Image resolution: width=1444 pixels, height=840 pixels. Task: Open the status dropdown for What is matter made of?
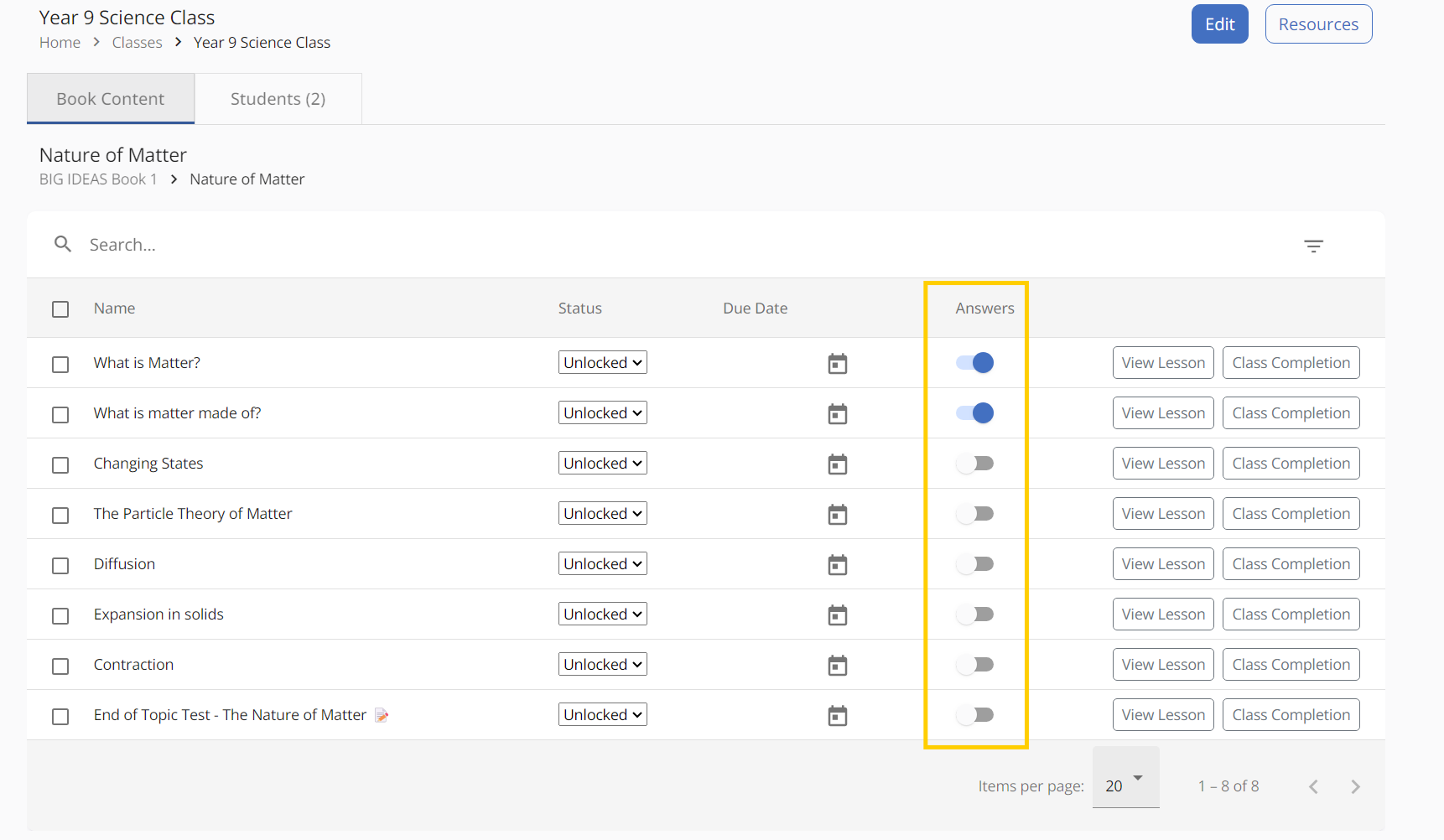(602, 413)
